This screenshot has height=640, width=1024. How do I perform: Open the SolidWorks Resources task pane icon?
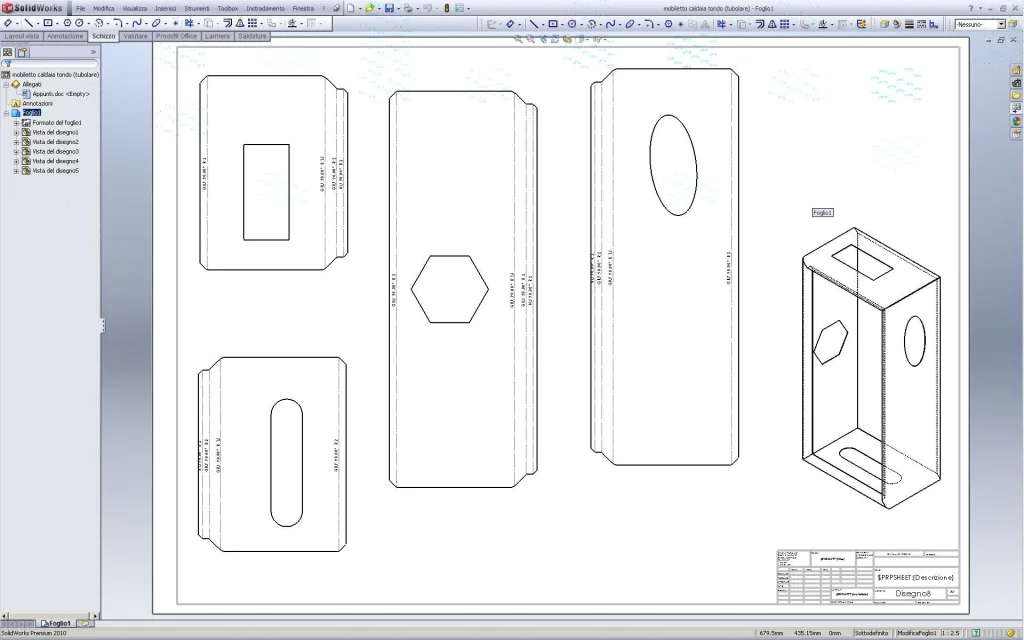click(x=1016, y=70)
